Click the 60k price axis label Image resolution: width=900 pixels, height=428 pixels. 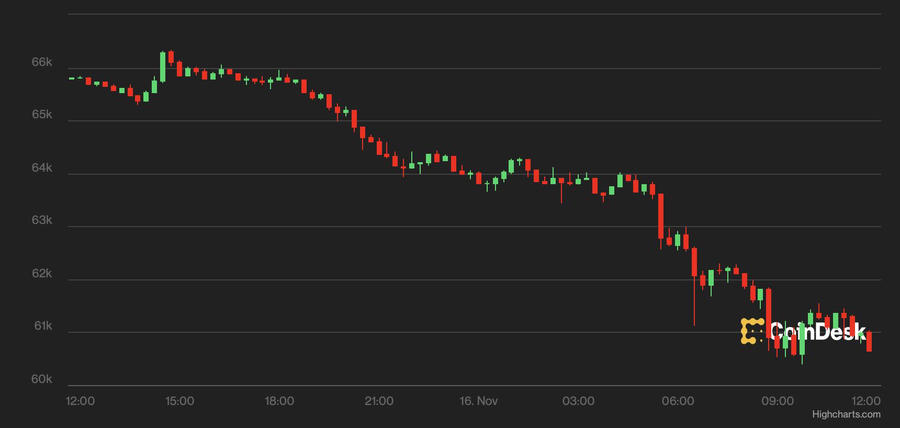point(42,379)
